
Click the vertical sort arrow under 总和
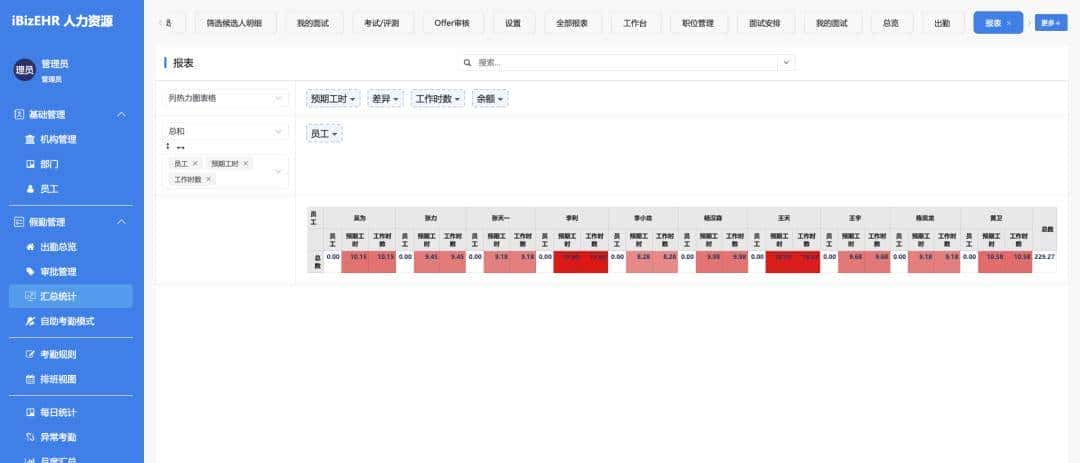coord(168,146)
